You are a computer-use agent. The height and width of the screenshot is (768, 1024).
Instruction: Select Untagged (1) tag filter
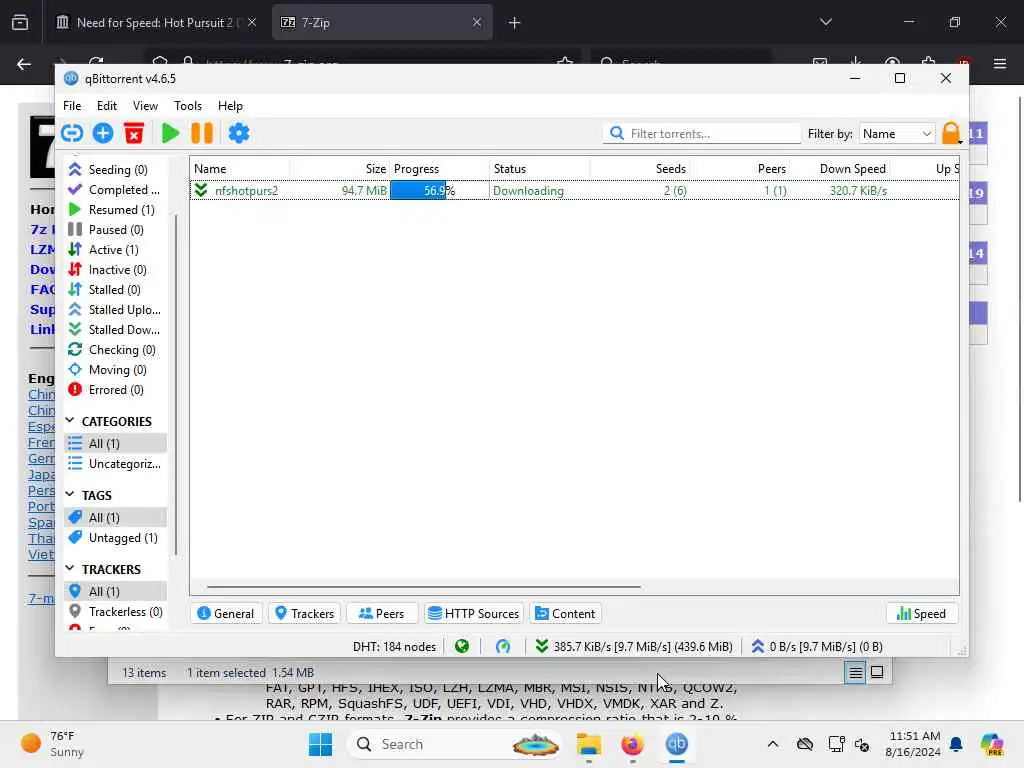[116, 537]
